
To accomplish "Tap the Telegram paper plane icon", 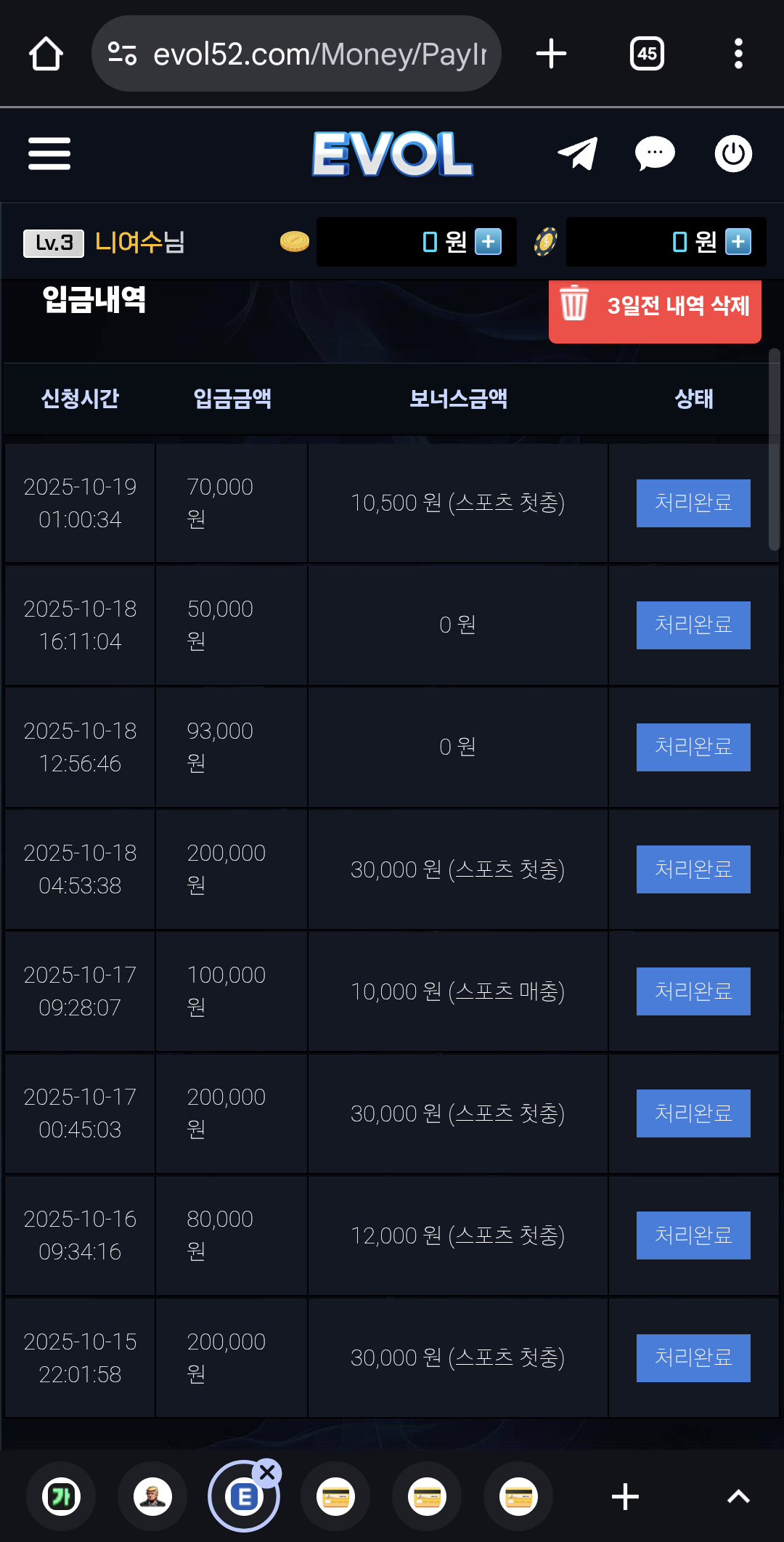I will point(577,153).
